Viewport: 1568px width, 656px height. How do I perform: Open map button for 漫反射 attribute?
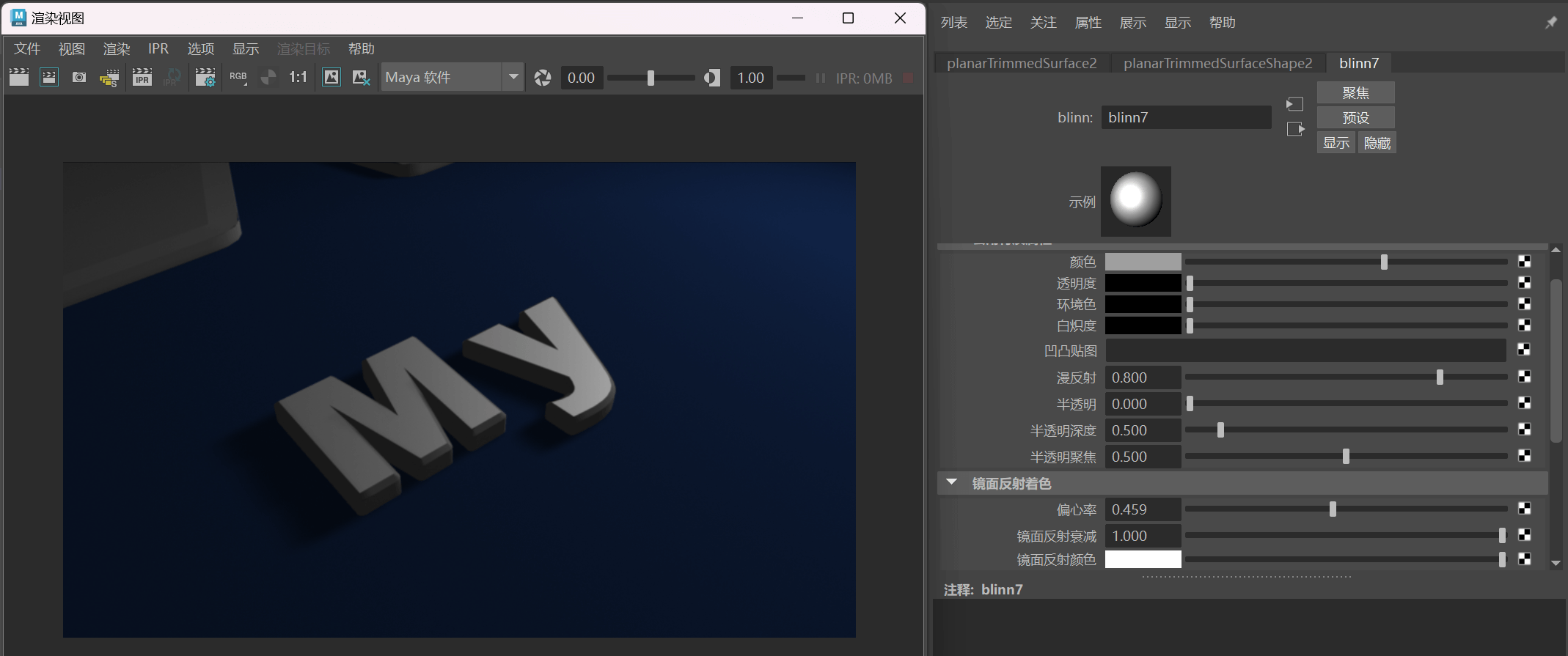pyautogui.click(x=1524, y=377)
